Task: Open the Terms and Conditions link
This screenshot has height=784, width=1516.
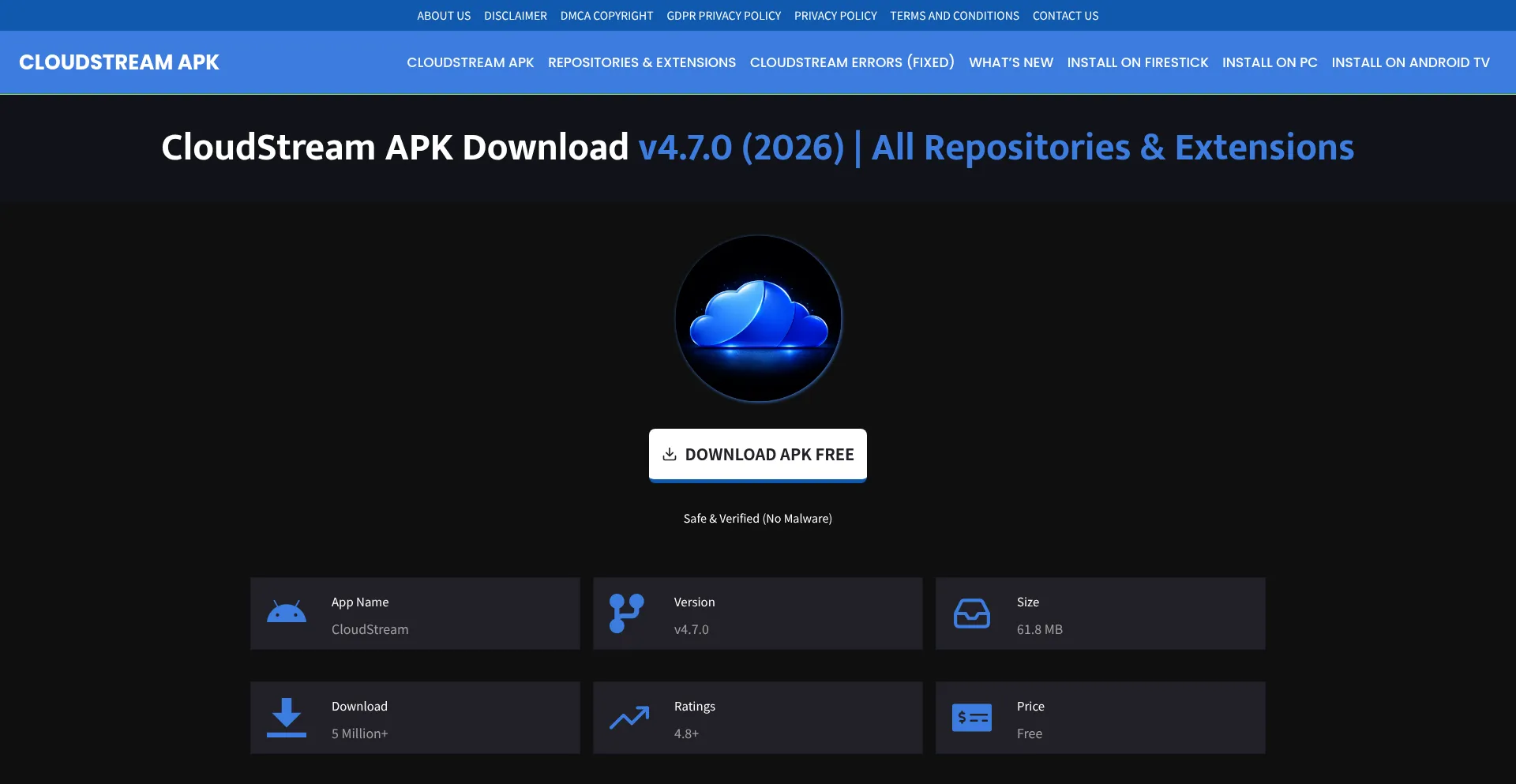Action: pos(955,16)
